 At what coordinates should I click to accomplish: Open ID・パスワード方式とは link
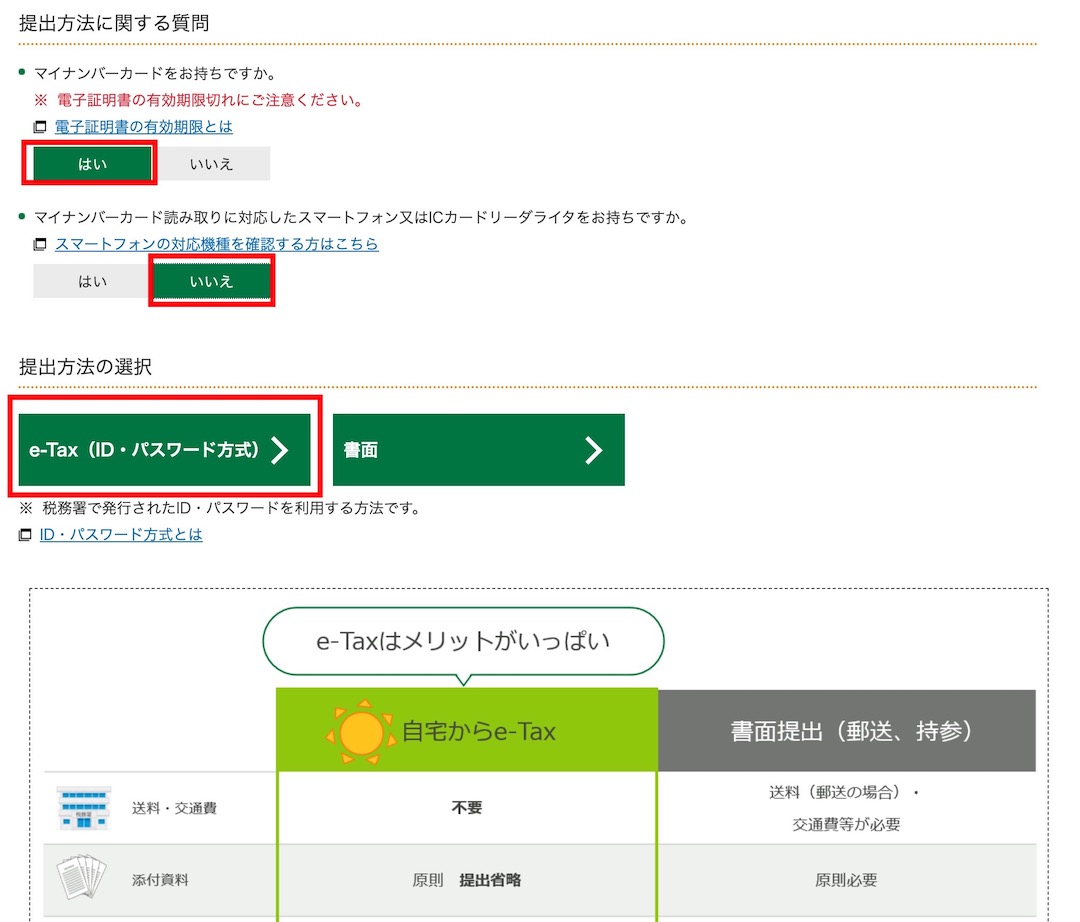pos(121,534)
